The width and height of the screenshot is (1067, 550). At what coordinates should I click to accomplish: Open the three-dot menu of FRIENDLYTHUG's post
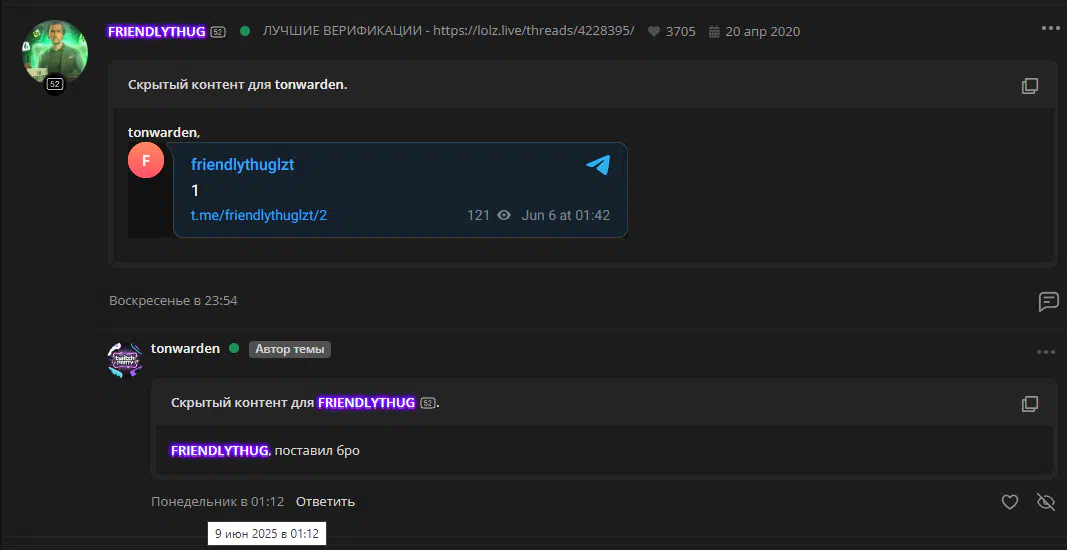tap(1051, 28)
